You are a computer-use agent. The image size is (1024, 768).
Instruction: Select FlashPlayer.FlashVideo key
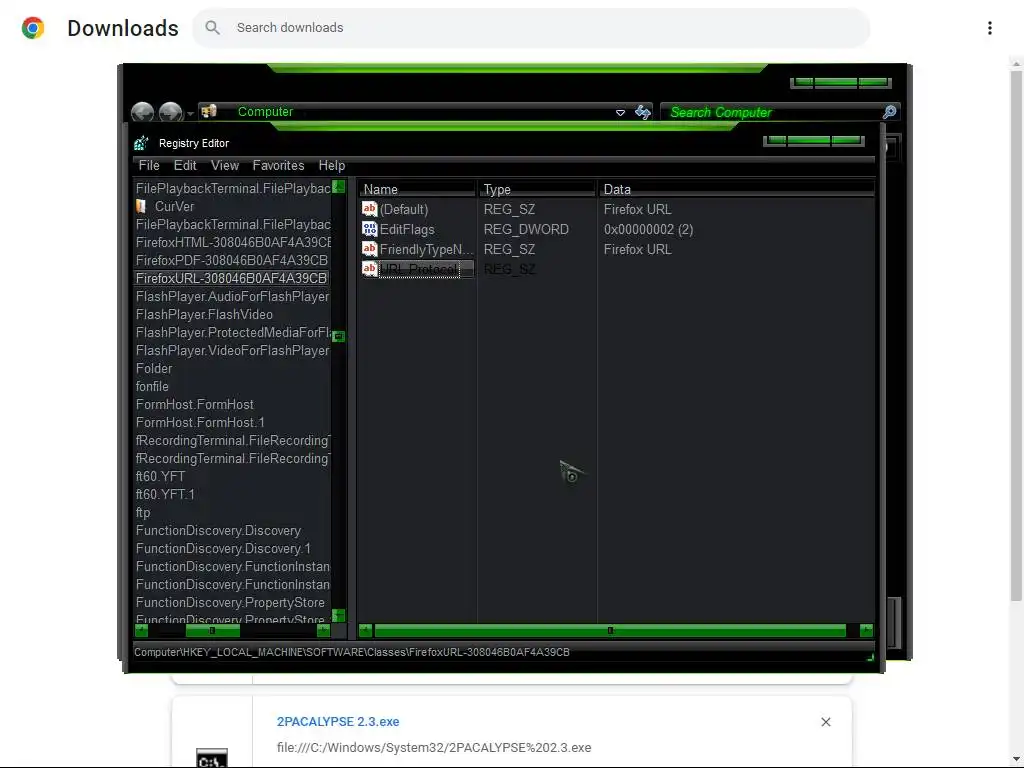tap(204, 314)
